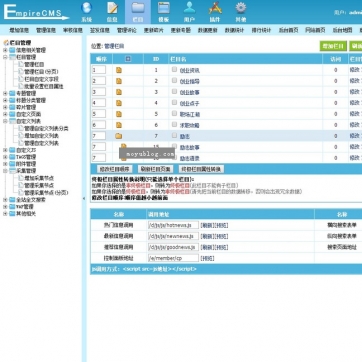Expand the 信息相关管理 tree node
Viewport: 362px width, 362px height.
click(5, 50)
